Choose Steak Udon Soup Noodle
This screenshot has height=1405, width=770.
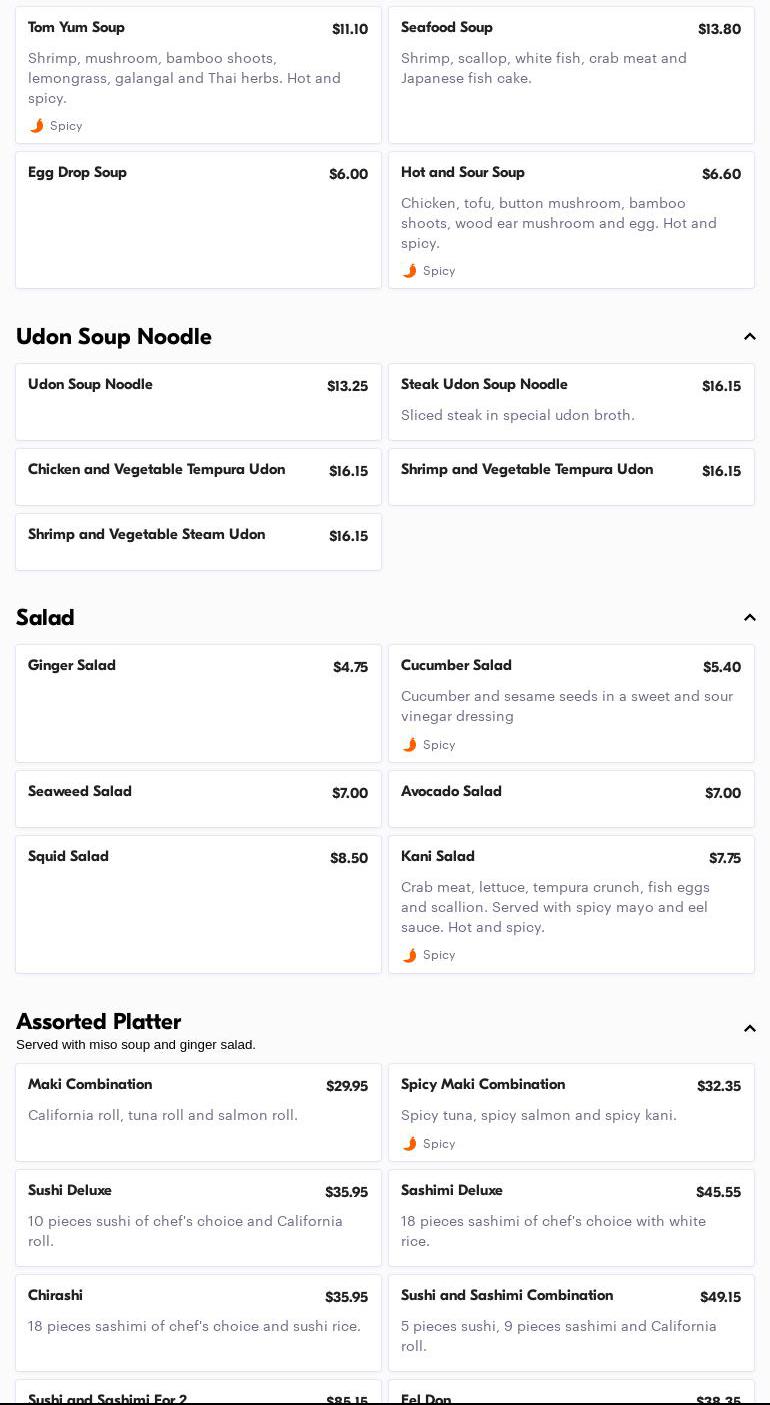tap(571, 401)
